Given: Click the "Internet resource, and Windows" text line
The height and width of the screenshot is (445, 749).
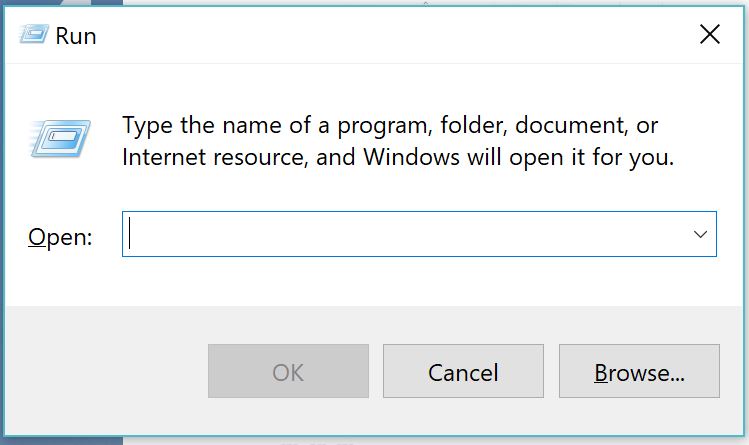Looking at the screenshot, I should [x=291, y=157].
